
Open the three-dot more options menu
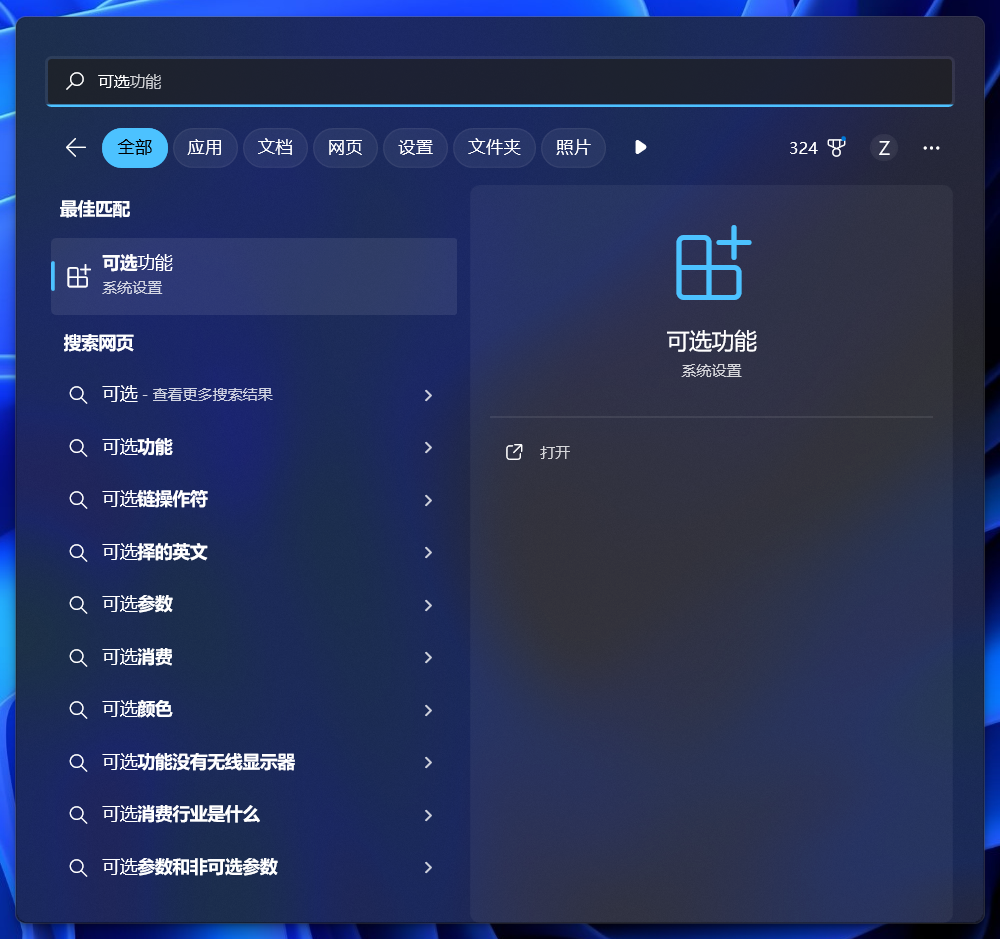(x=931, y=148)
